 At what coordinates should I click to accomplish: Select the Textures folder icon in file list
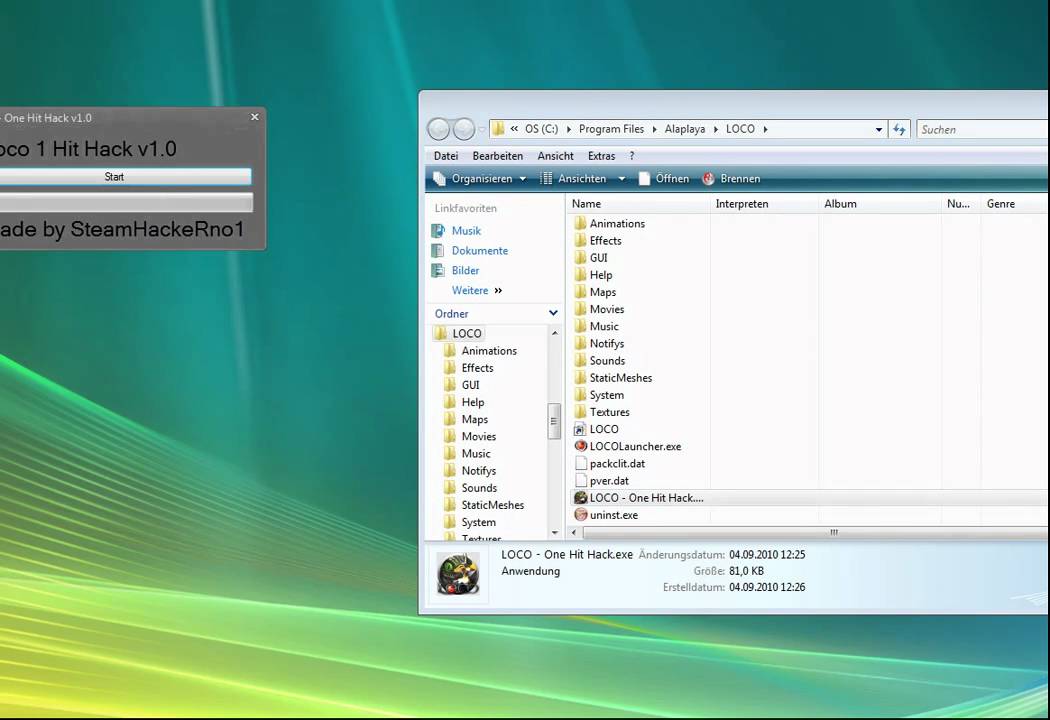[581, 412]
